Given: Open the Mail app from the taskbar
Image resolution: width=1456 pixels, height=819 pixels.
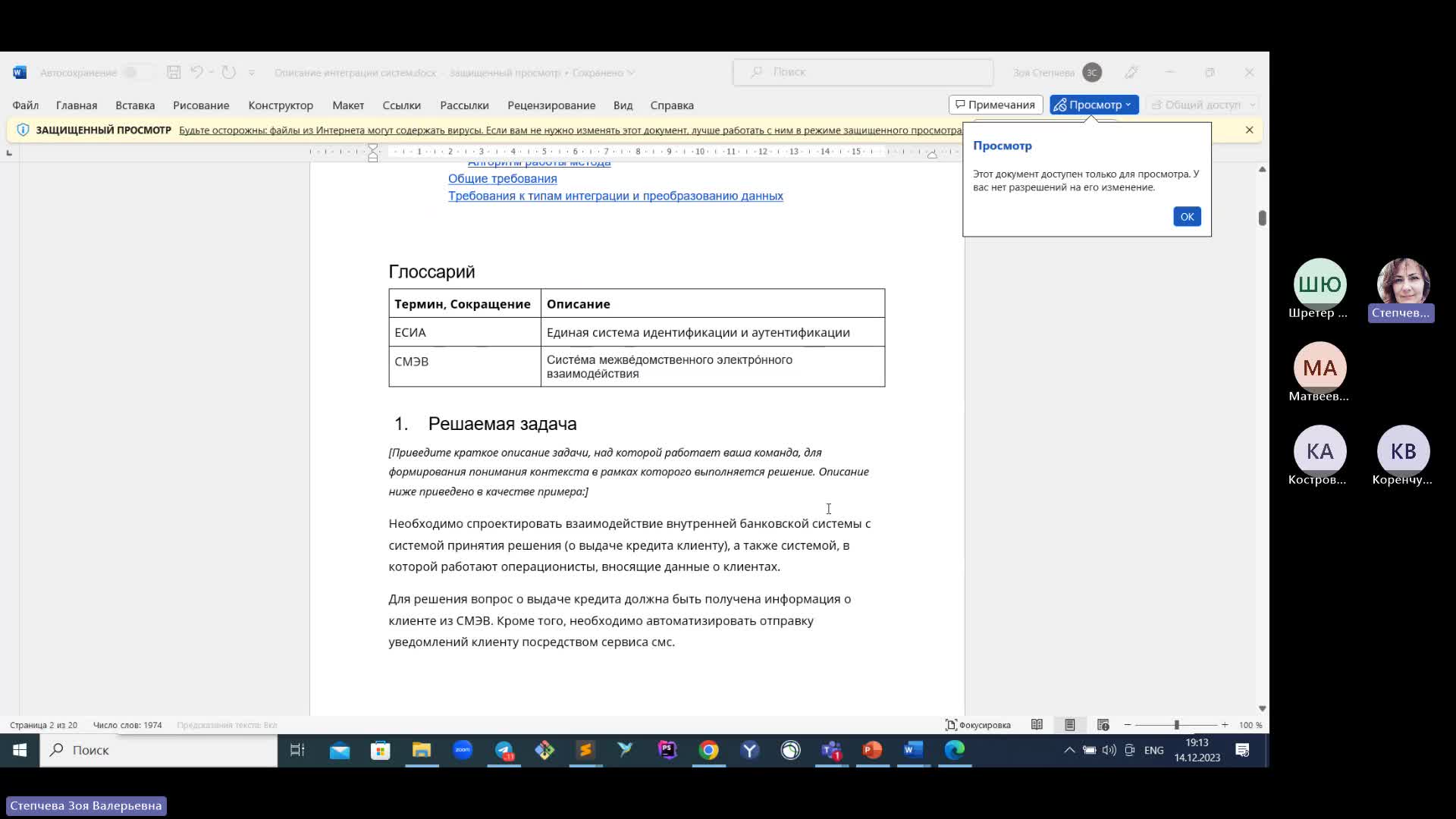Looking at the screenshot, I should click(x=340, y=750).
